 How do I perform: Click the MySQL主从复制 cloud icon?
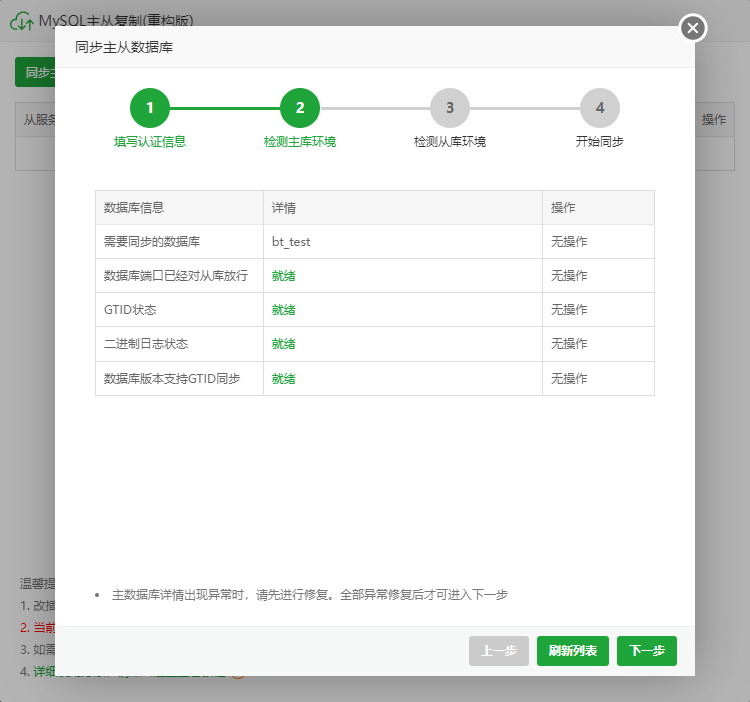tap(21, 19)
